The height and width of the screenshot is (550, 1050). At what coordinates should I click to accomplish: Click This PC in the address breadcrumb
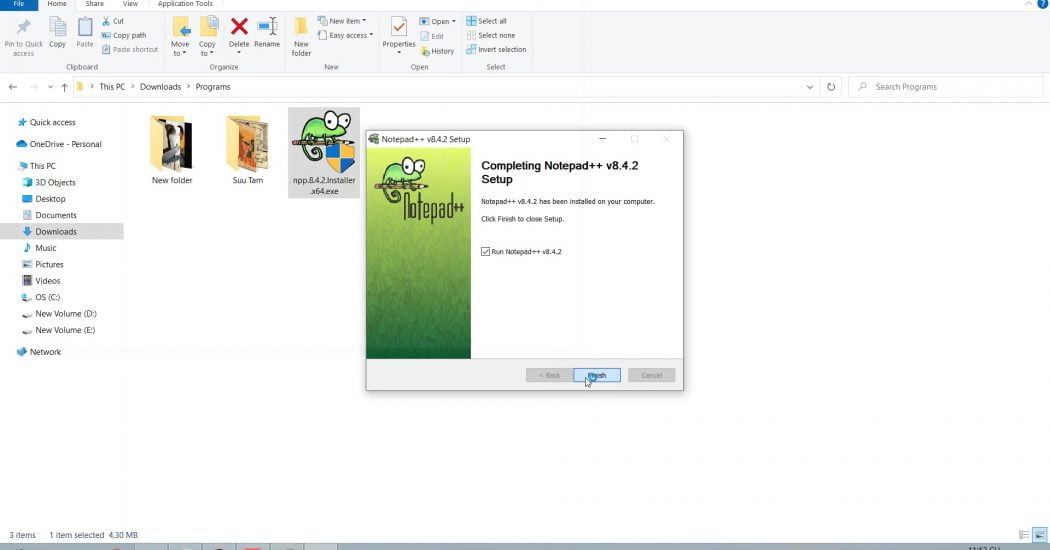(x=112, y=87)
